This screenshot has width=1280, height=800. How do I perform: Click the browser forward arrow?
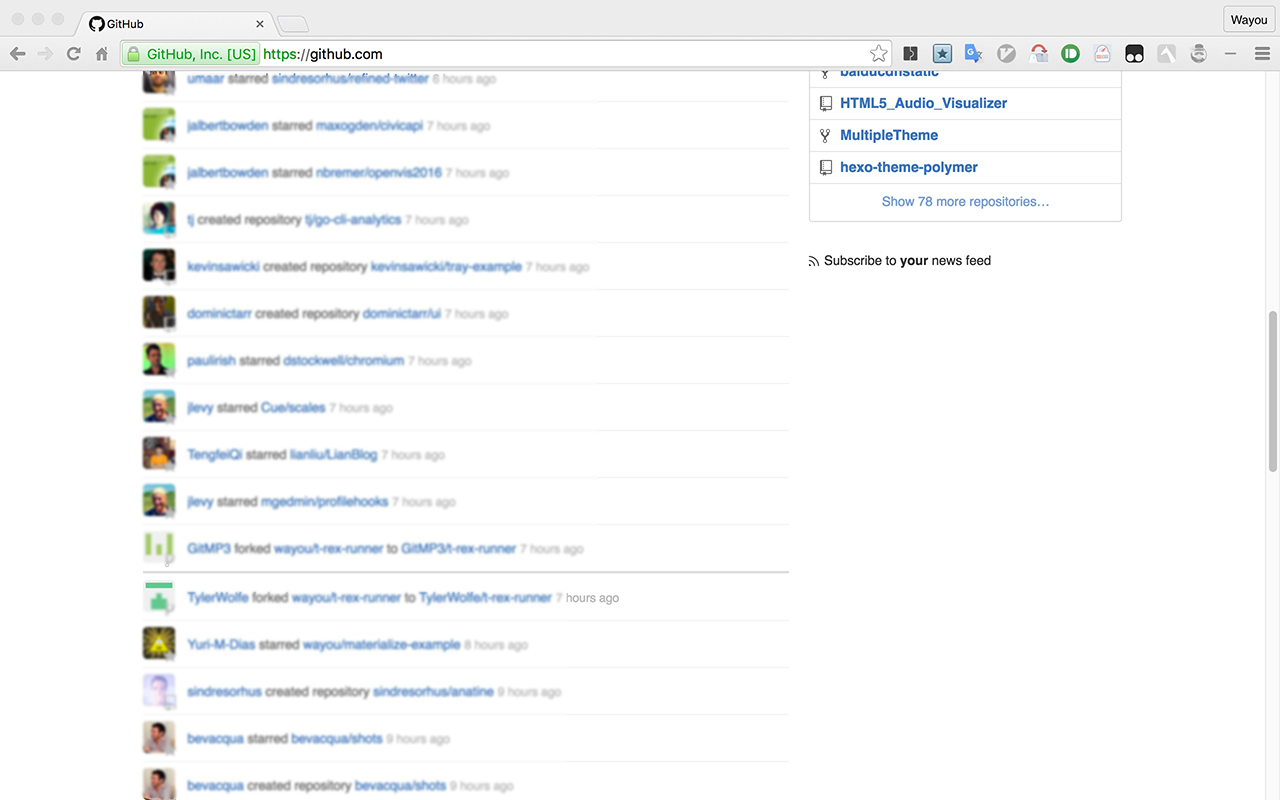pos(45,54)
